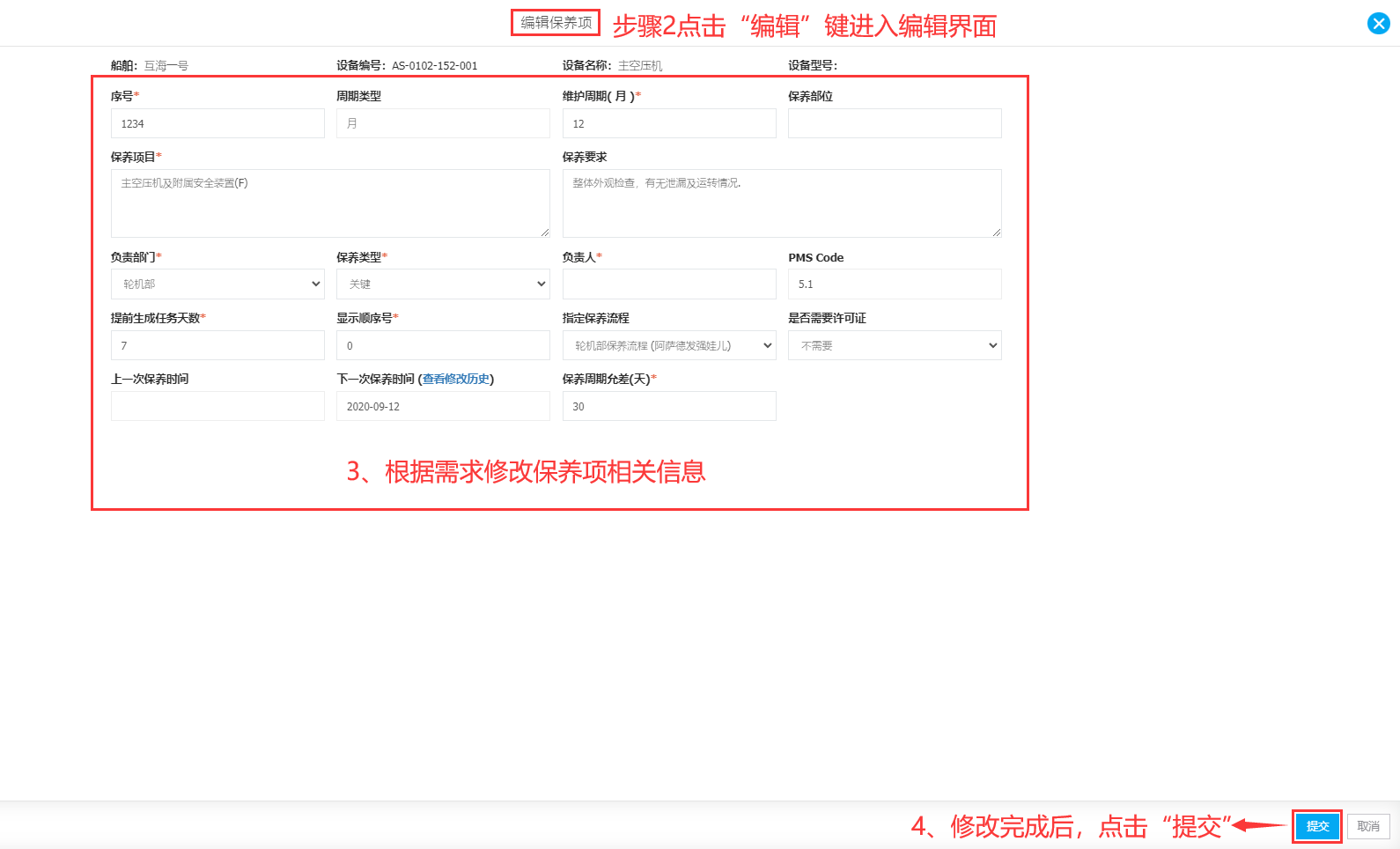The image size is (1400, 849).
Task: Edit the 提前生成任务天数 field showing 7
Action: click(217, 345)
